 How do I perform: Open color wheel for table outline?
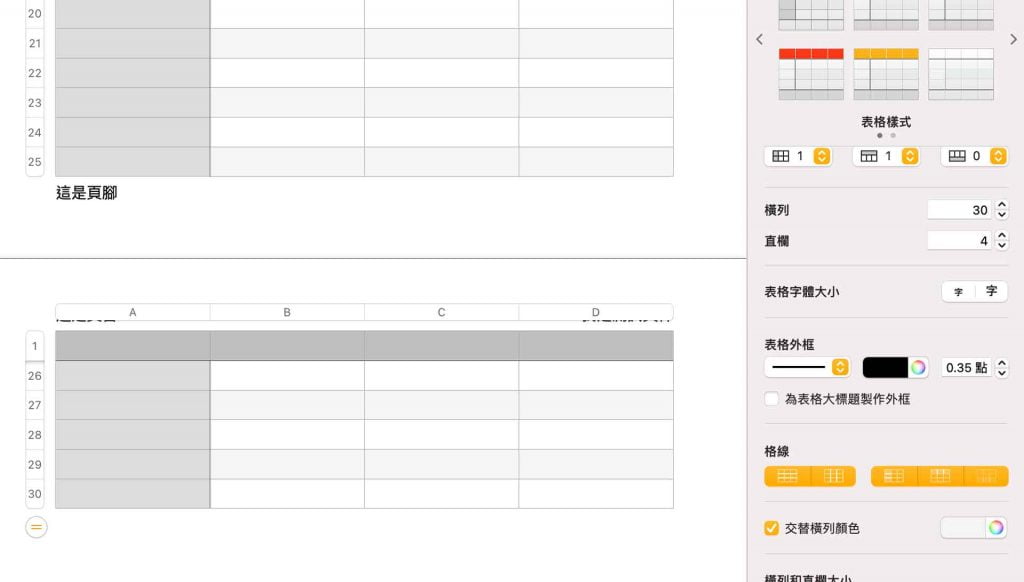point(918,367)
